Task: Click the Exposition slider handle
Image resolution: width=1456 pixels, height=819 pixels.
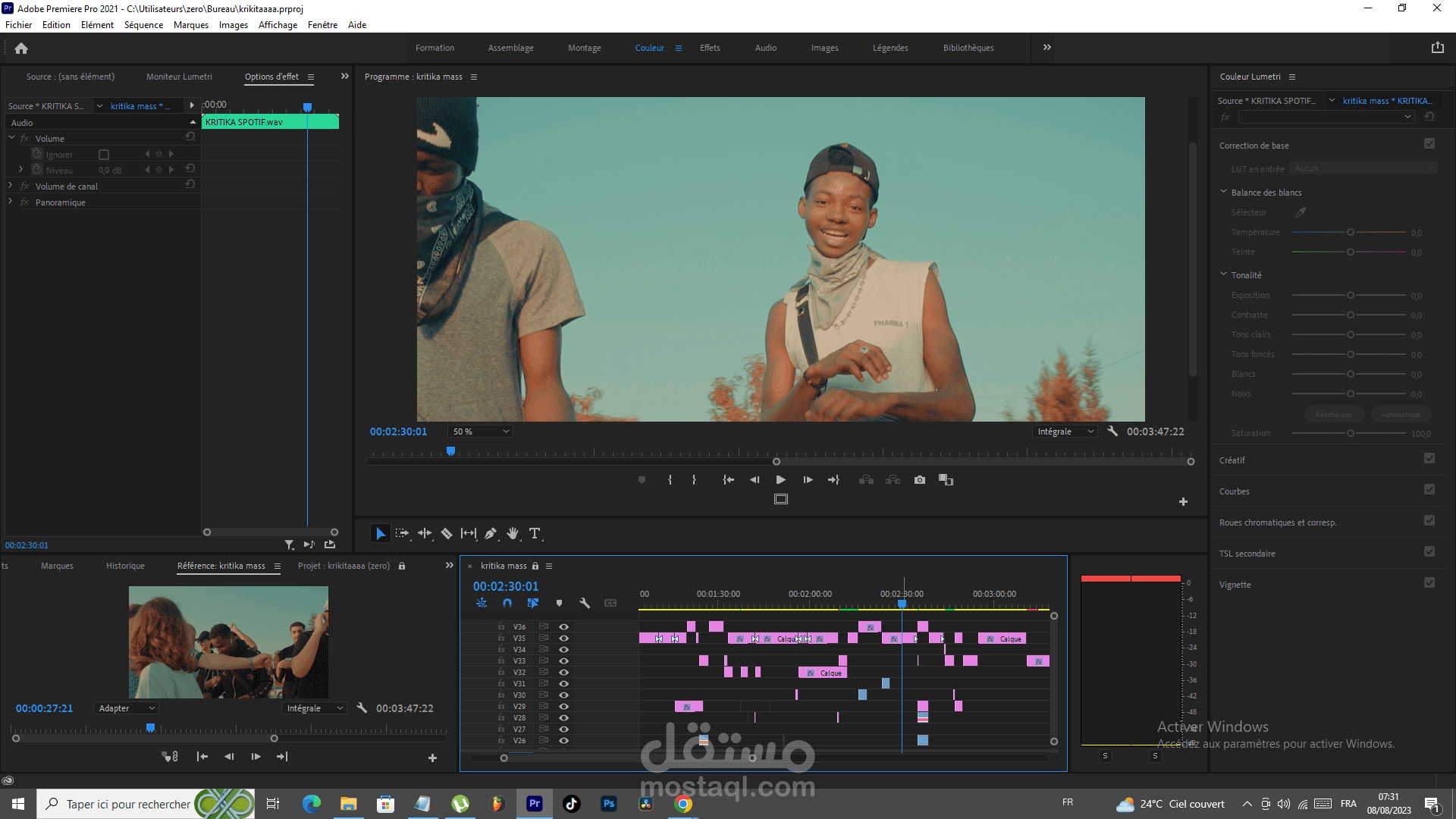Action: 1351,295
